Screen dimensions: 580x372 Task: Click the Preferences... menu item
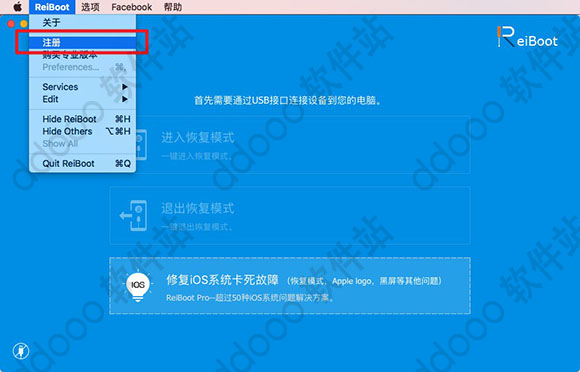point(82,67)
